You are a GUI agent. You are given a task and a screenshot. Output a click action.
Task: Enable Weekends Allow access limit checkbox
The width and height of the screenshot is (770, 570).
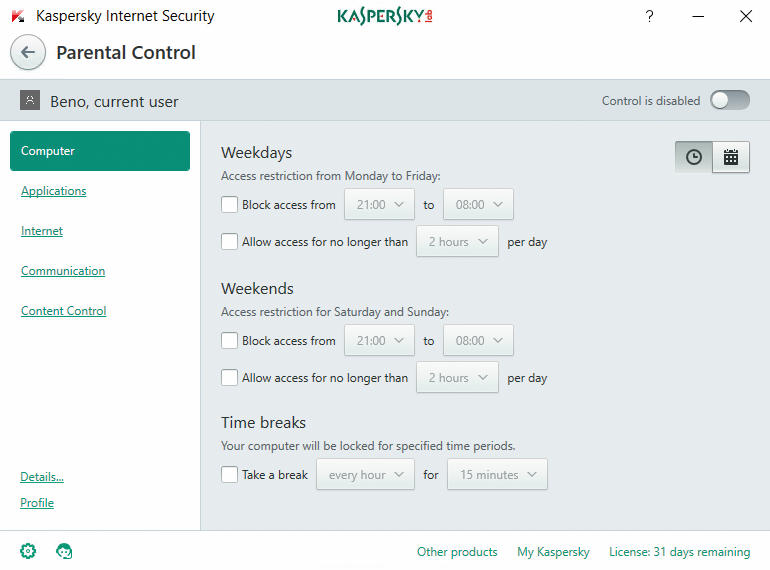point(229,378)
